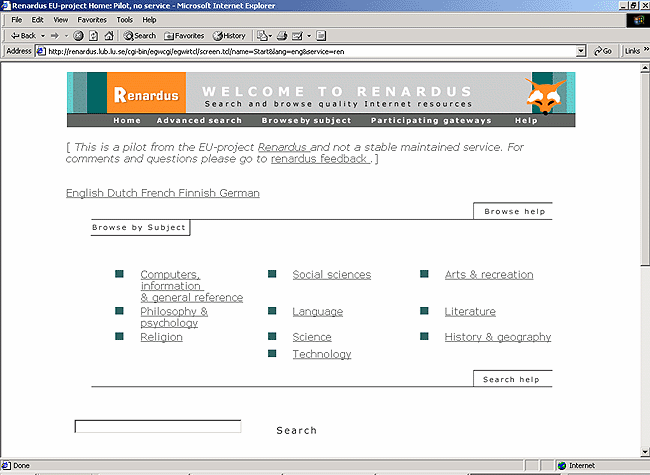Screen dimensions: 650x475
Task: Browse Philosophy & psychology subject
Action: 174,317
